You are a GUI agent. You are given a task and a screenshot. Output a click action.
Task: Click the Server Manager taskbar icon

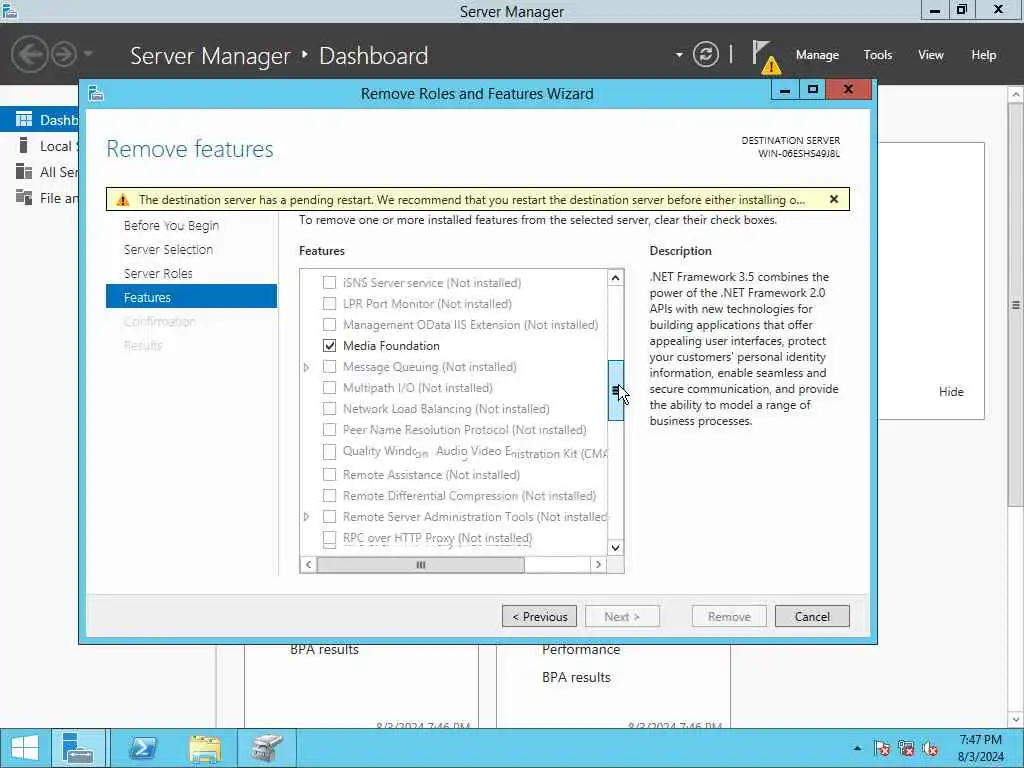click(x=78, y=748)
